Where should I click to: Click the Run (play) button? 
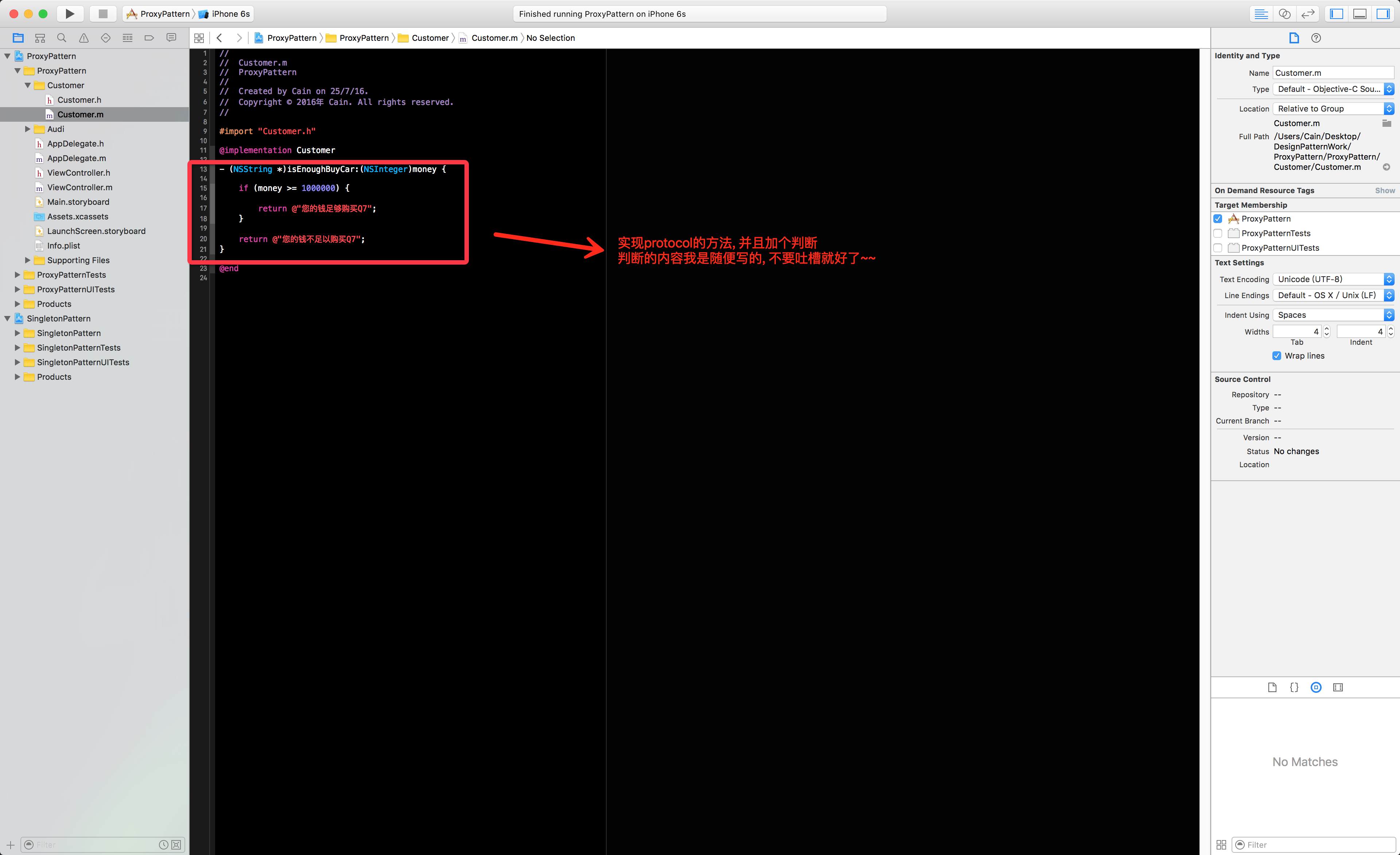pos(69,13)
